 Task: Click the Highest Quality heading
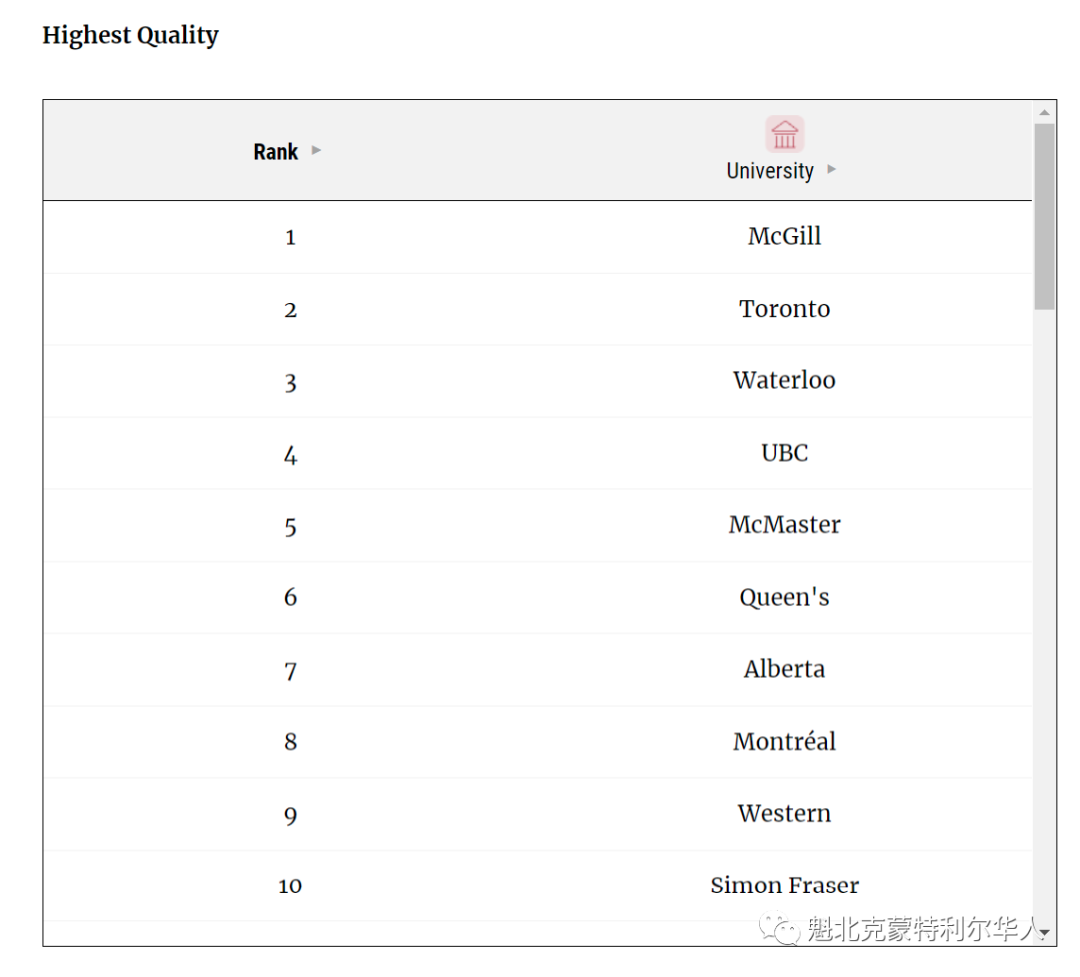[x=130, y=35]
